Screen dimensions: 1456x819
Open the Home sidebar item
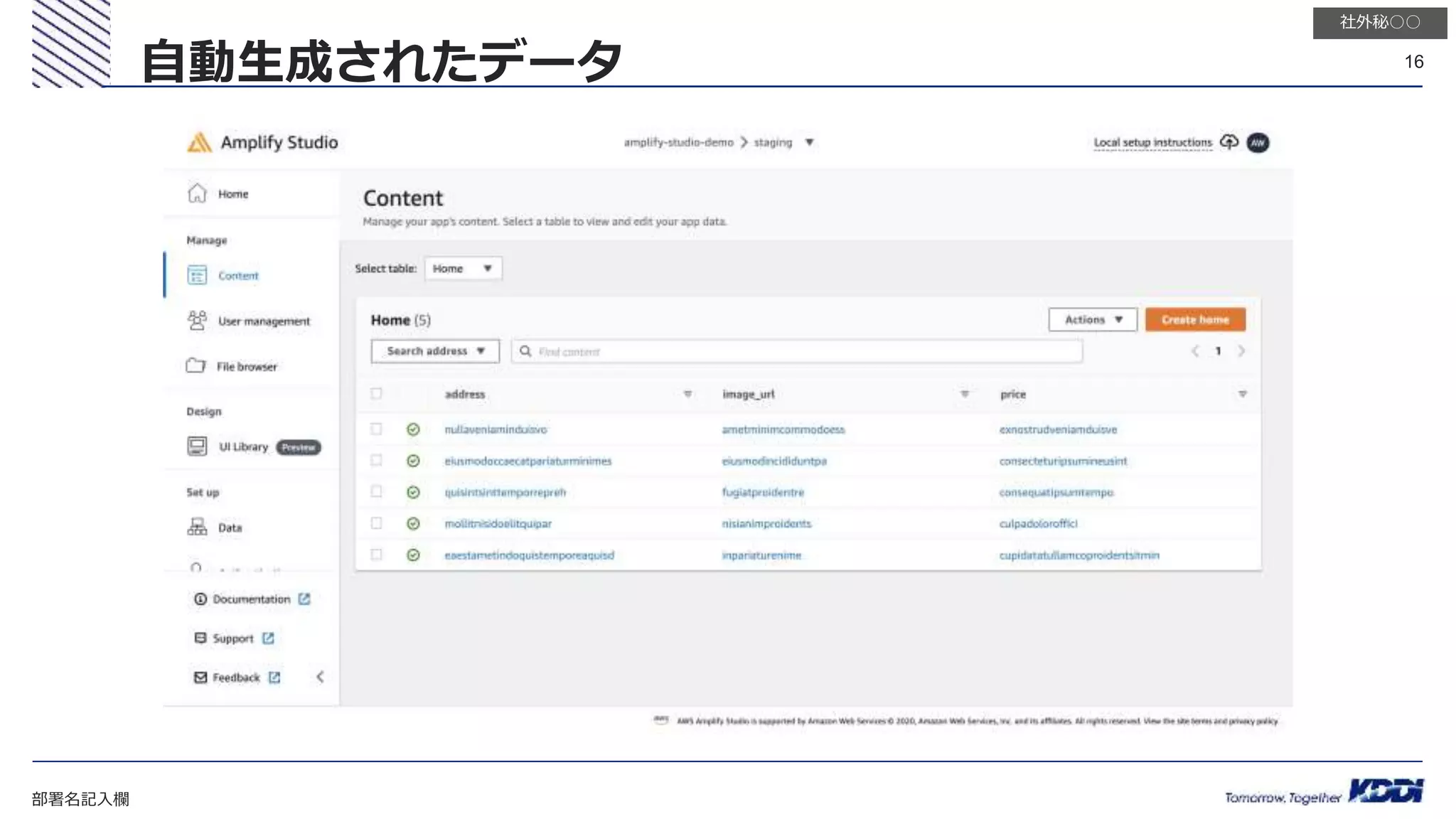click(233, 194)
